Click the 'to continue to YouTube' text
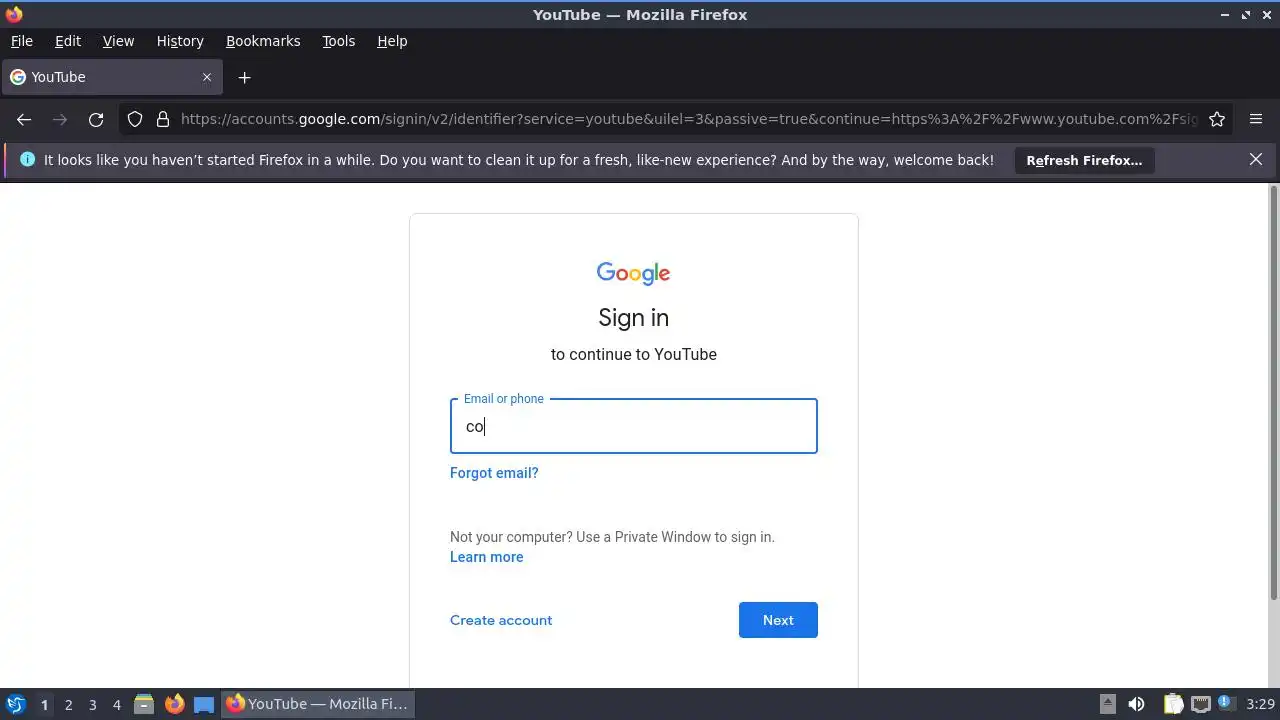1280x720 pixels. [633, 354]
